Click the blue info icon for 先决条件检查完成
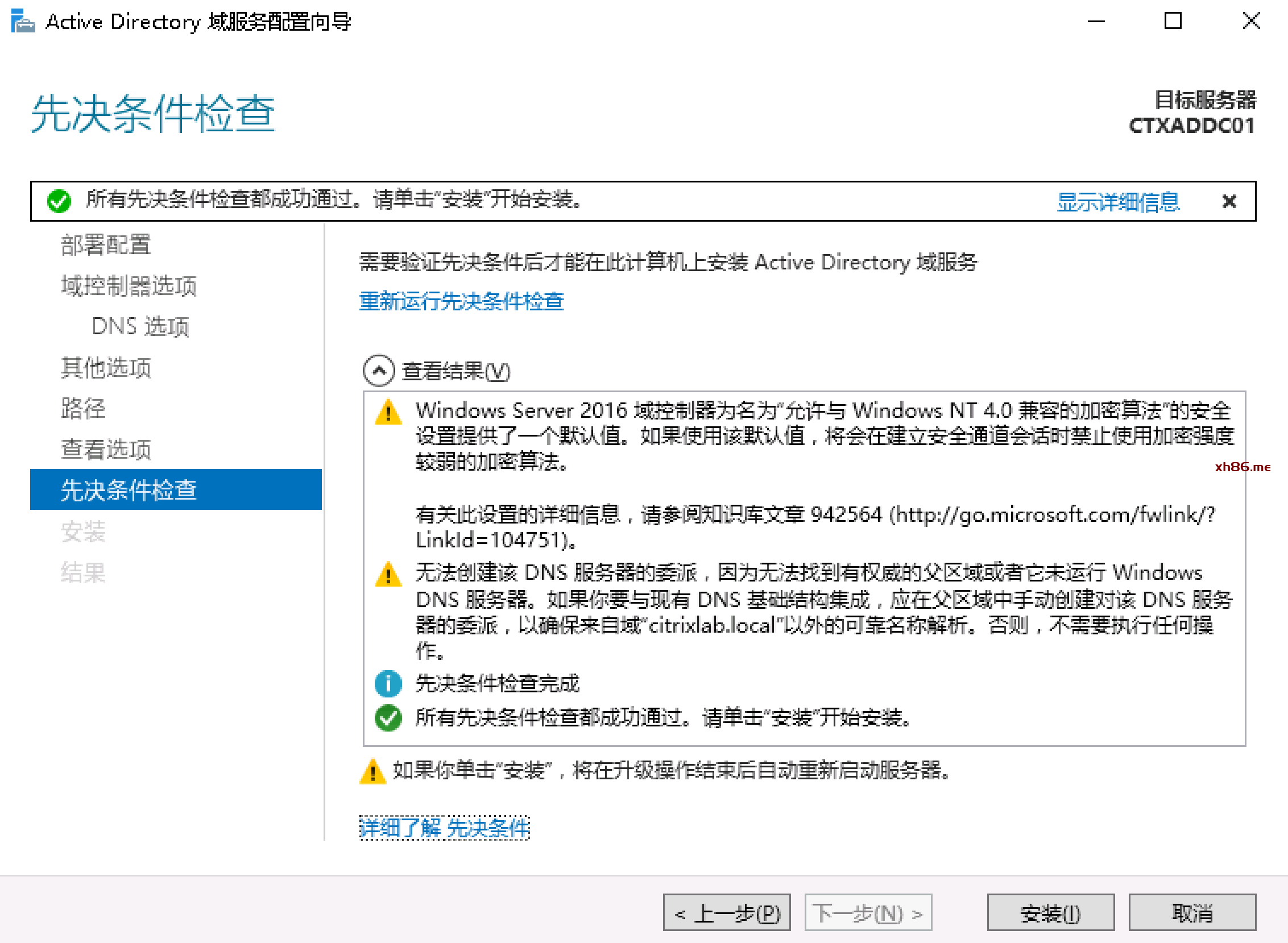 pyautogui.click(x=388, y=684)
